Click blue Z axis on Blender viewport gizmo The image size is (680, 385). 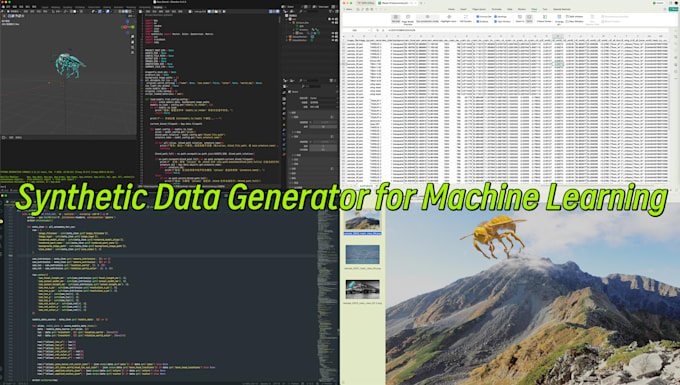coord(128,20)
